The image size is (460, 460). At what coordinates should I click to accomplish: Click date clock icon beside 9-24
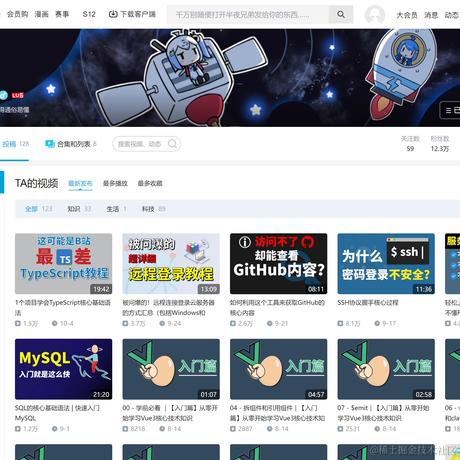point(162,323)
